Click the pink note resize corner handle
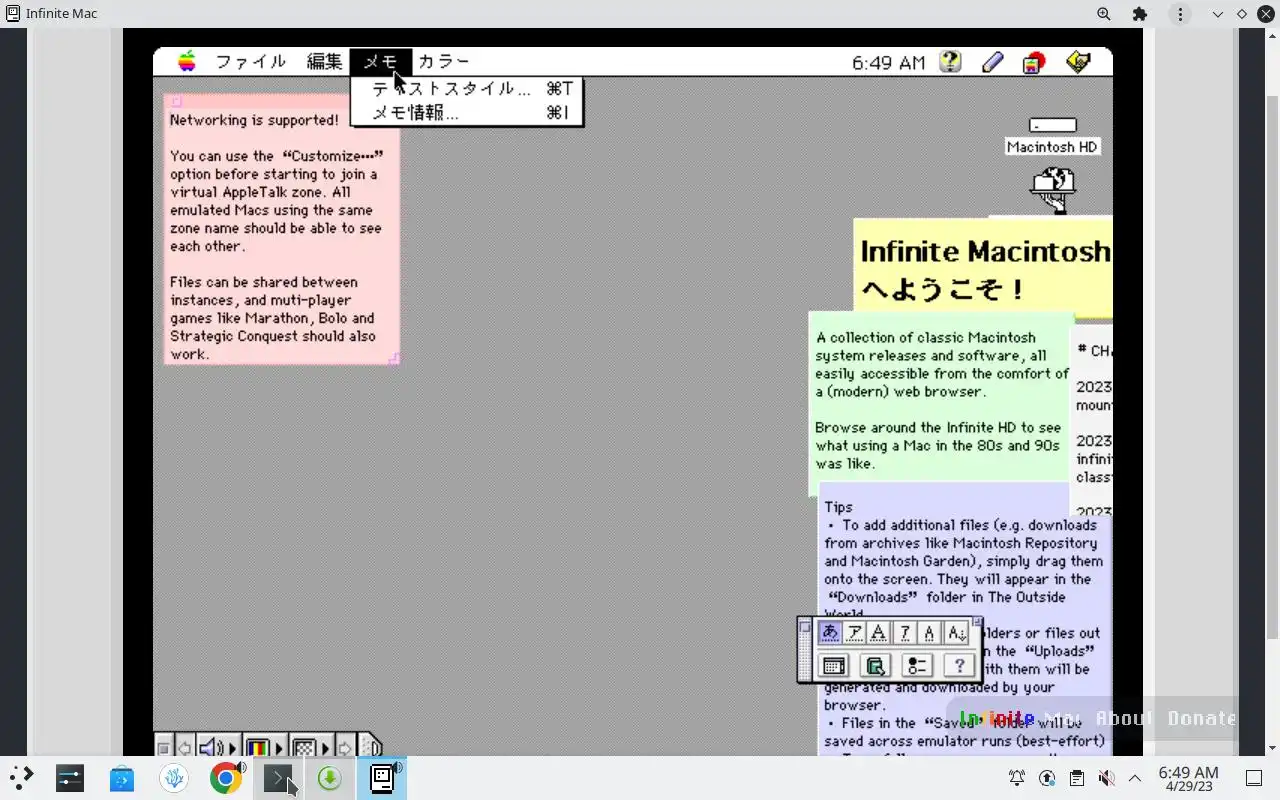Image resolution: width=1280 pixels, height=800 pixels. (x=394, y=358)
